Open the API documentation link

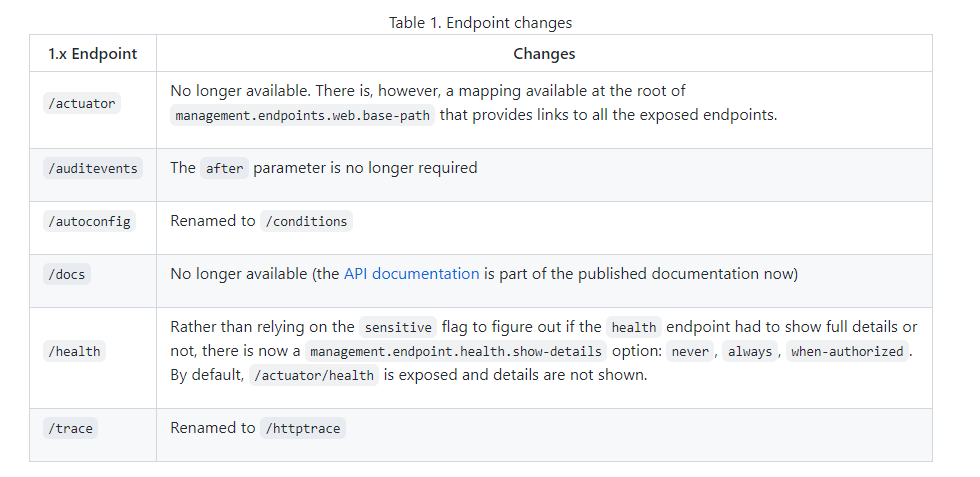(x=411, y=273)
